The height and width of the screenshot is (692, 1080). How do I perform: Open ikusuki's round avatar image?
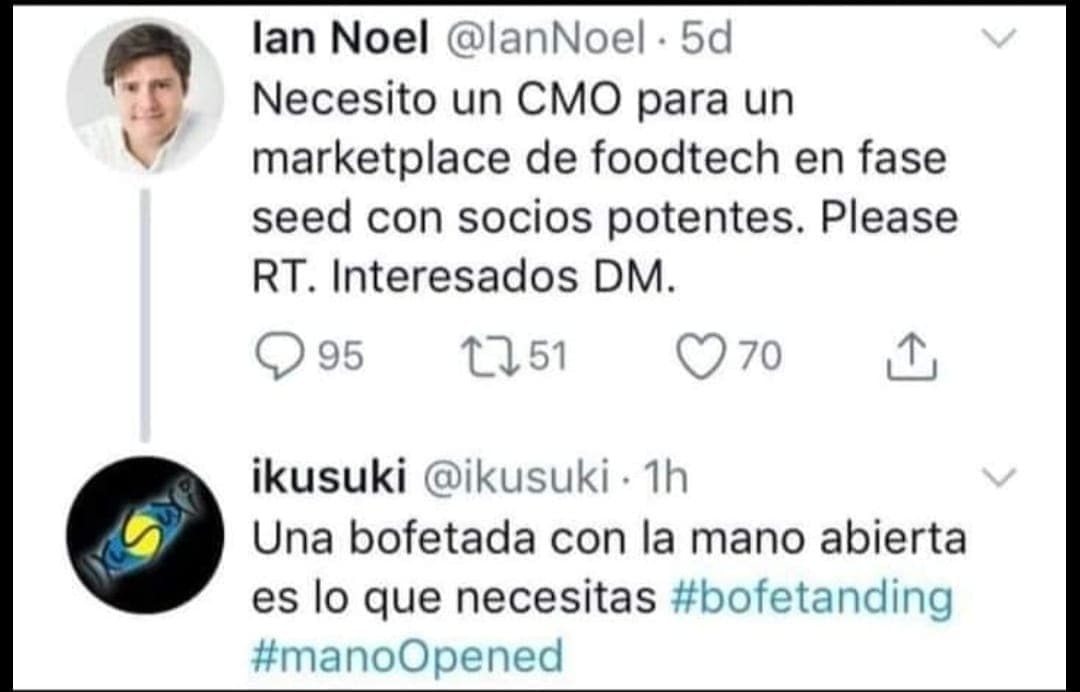pyautogui.click(x=145, y=535)
